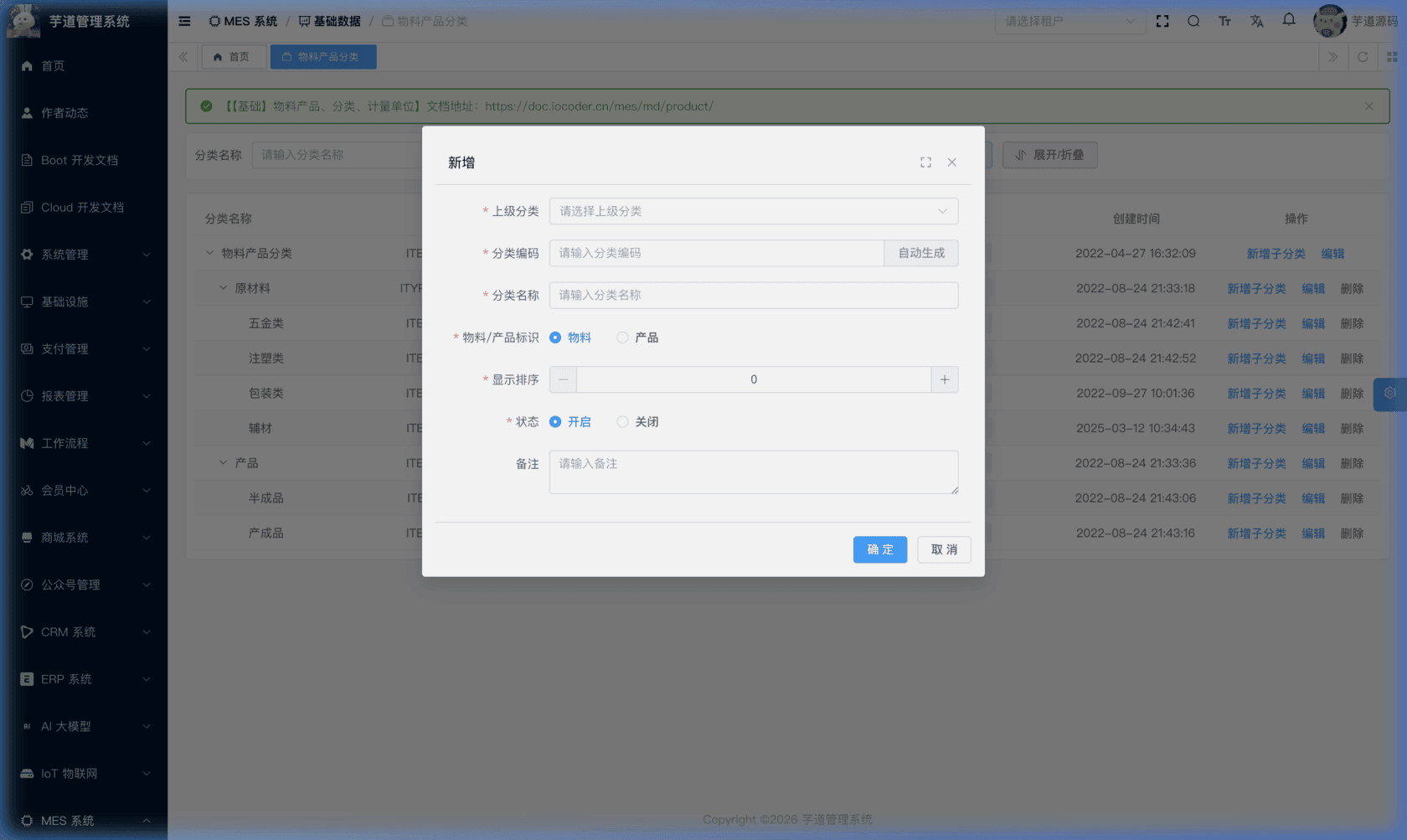1407x840 pixels.
Task: Click the 自动生成 button for 分类编码
Action: (920, 253)
